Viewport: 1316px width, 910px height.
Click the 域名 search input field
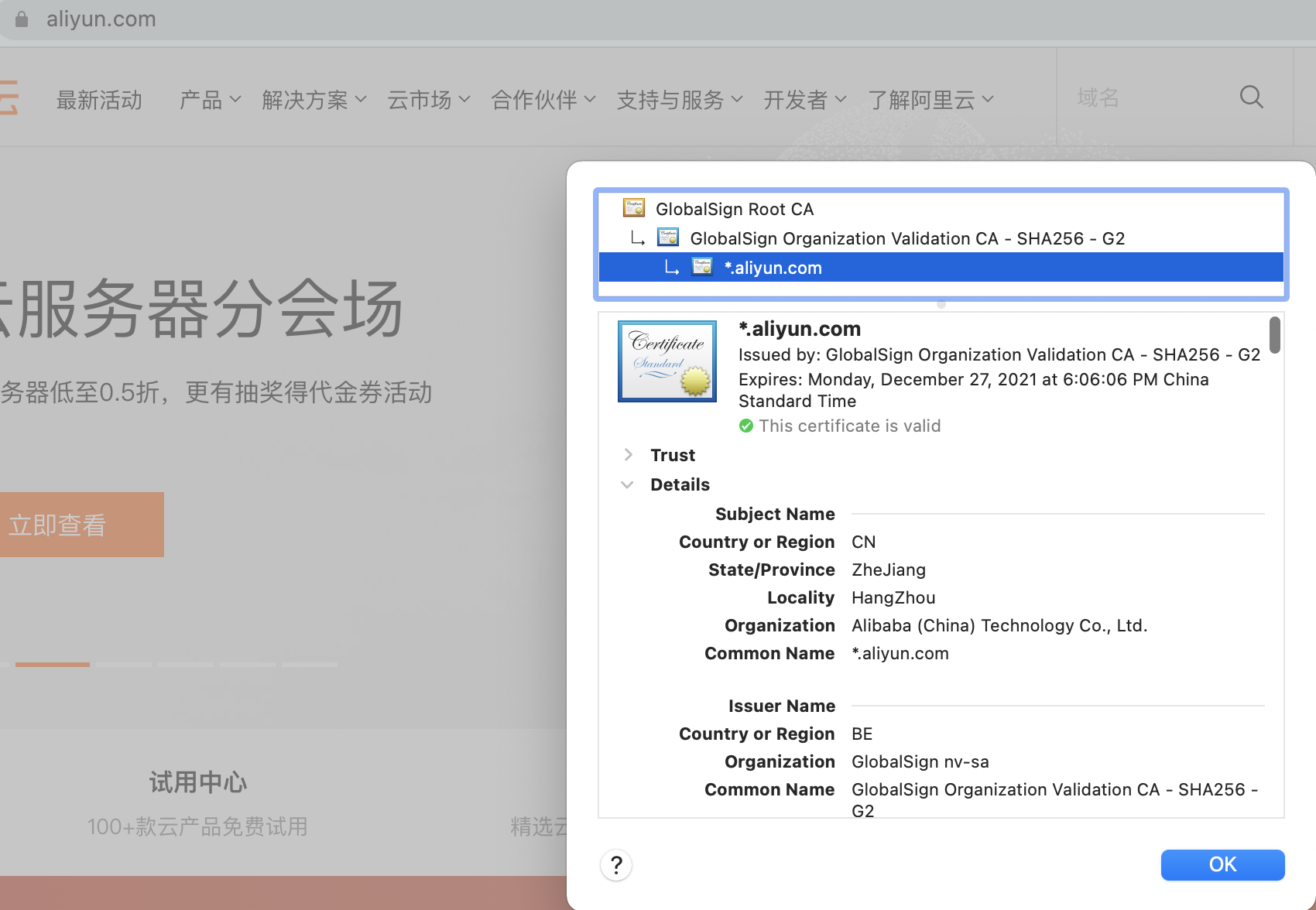pos(1146,97)
